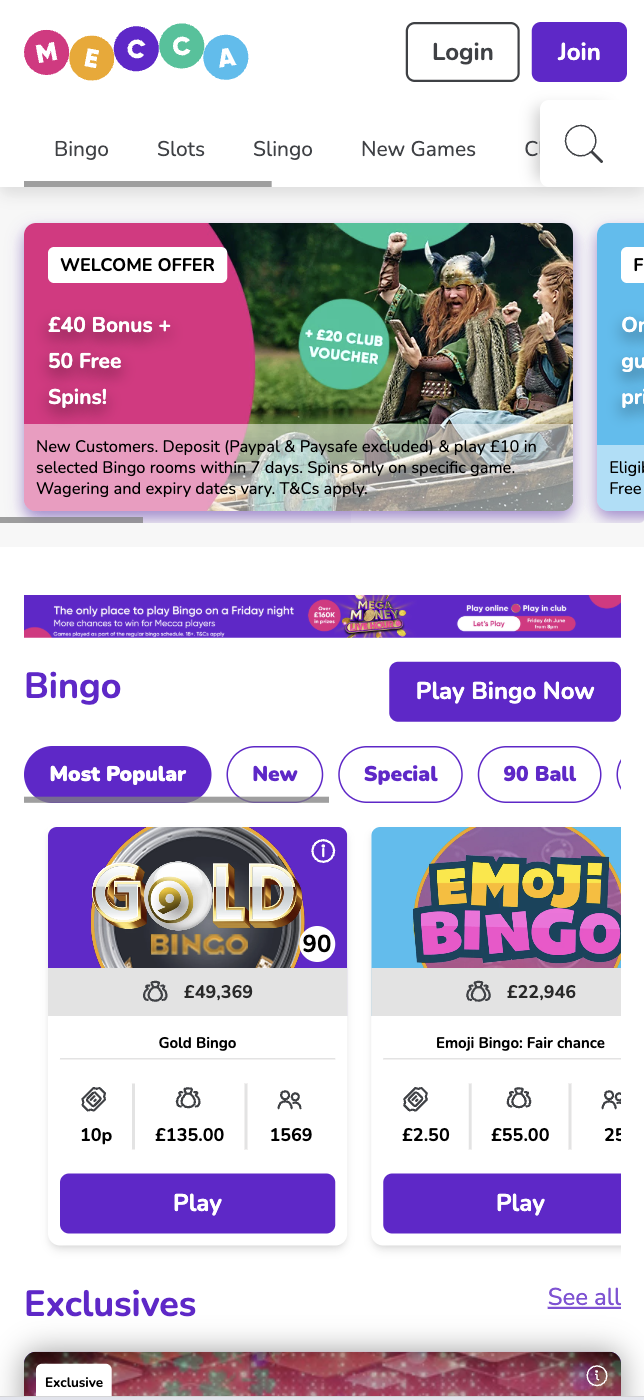Open the New Games section
Viewport: 644px width, 1400px height.
418,148
